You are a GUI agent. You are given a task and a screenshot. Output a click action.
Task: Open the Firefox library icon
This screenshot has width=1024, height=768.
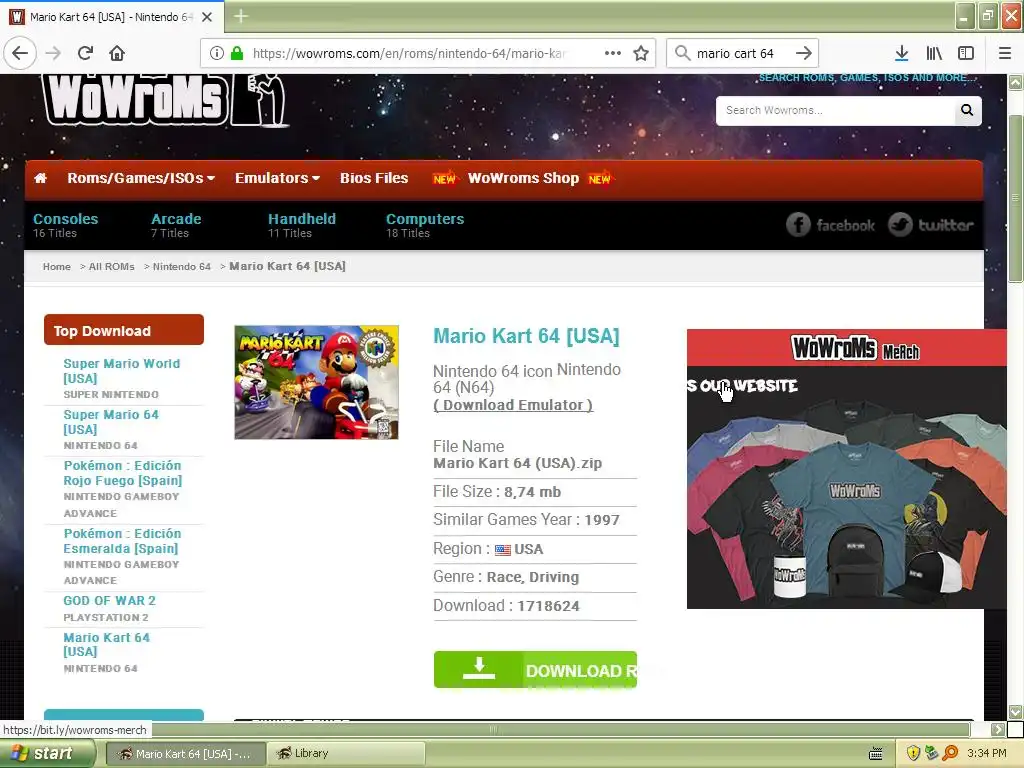point(934,53)
